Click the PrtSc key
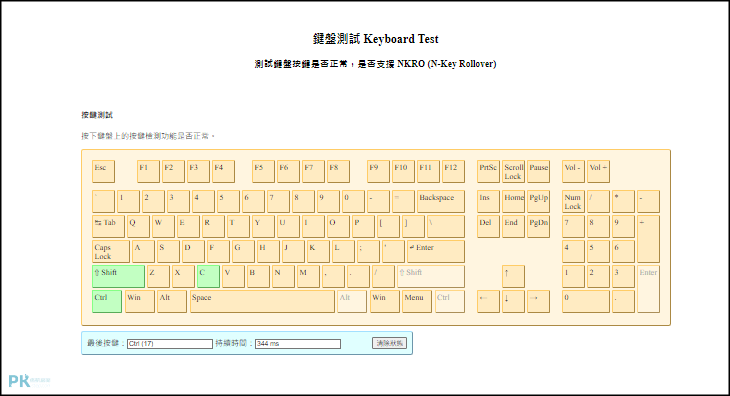This screenshot has width=730, height=396. [488, 171]
